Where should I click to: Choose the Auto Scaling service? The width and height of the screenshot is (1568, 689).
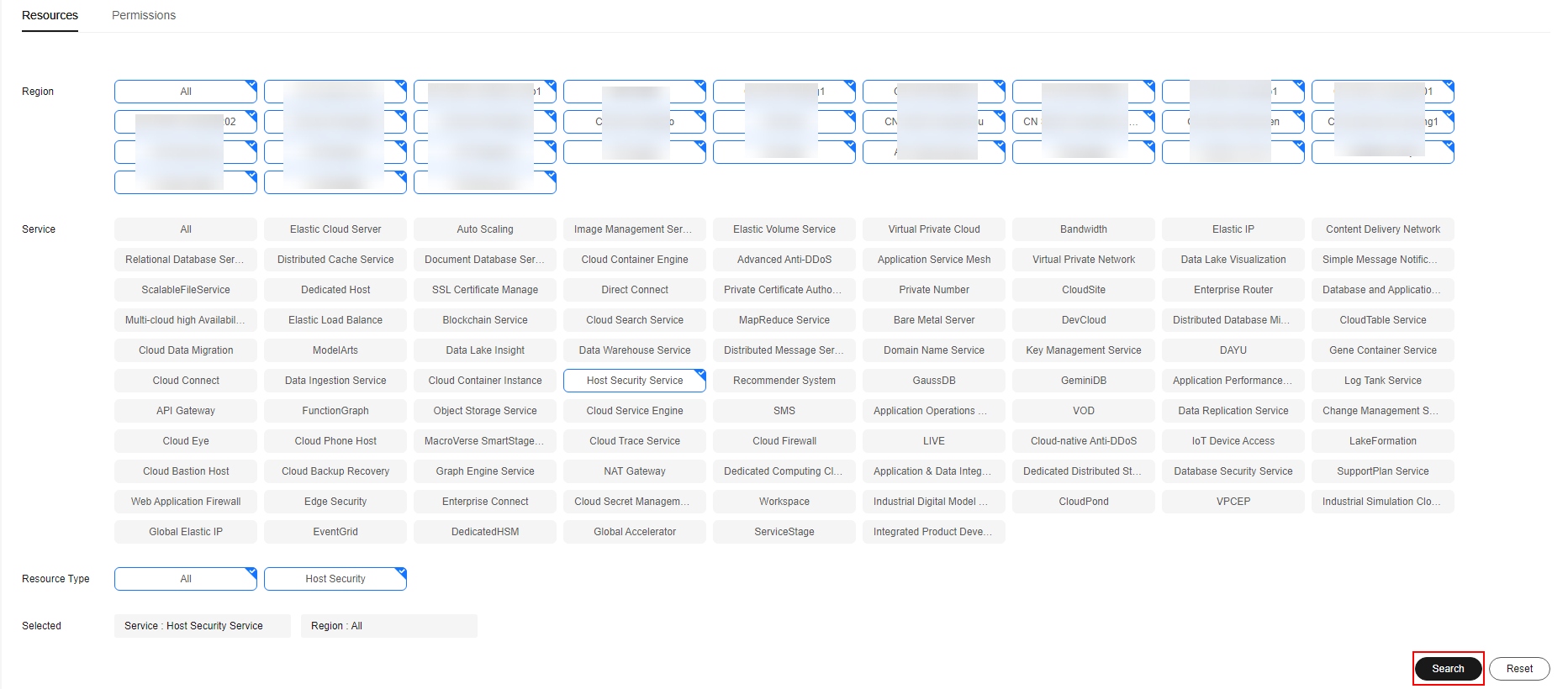(x=485, y=229)
